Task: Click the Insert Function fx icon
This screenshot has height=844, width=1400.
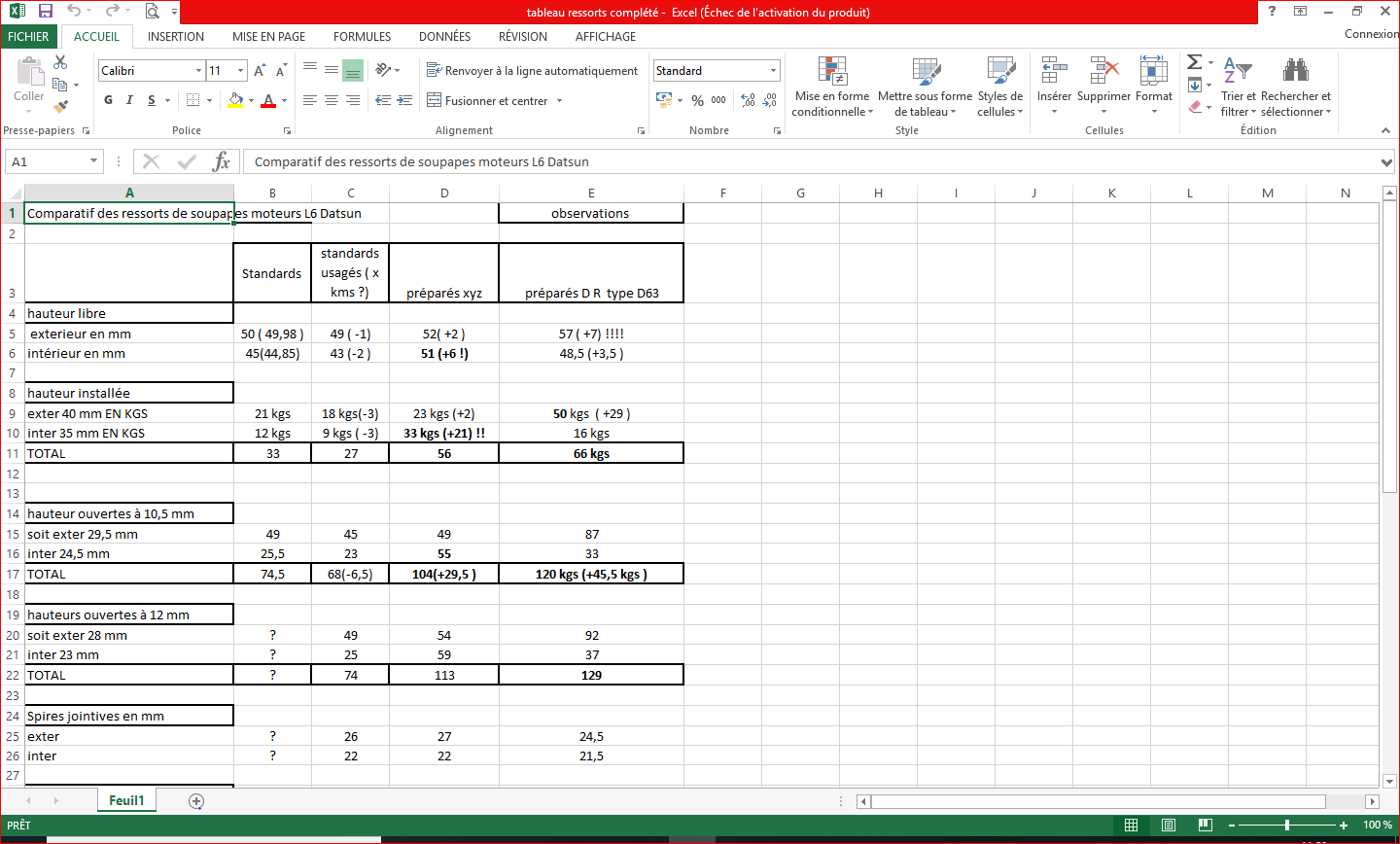Action: click(222, 161)
